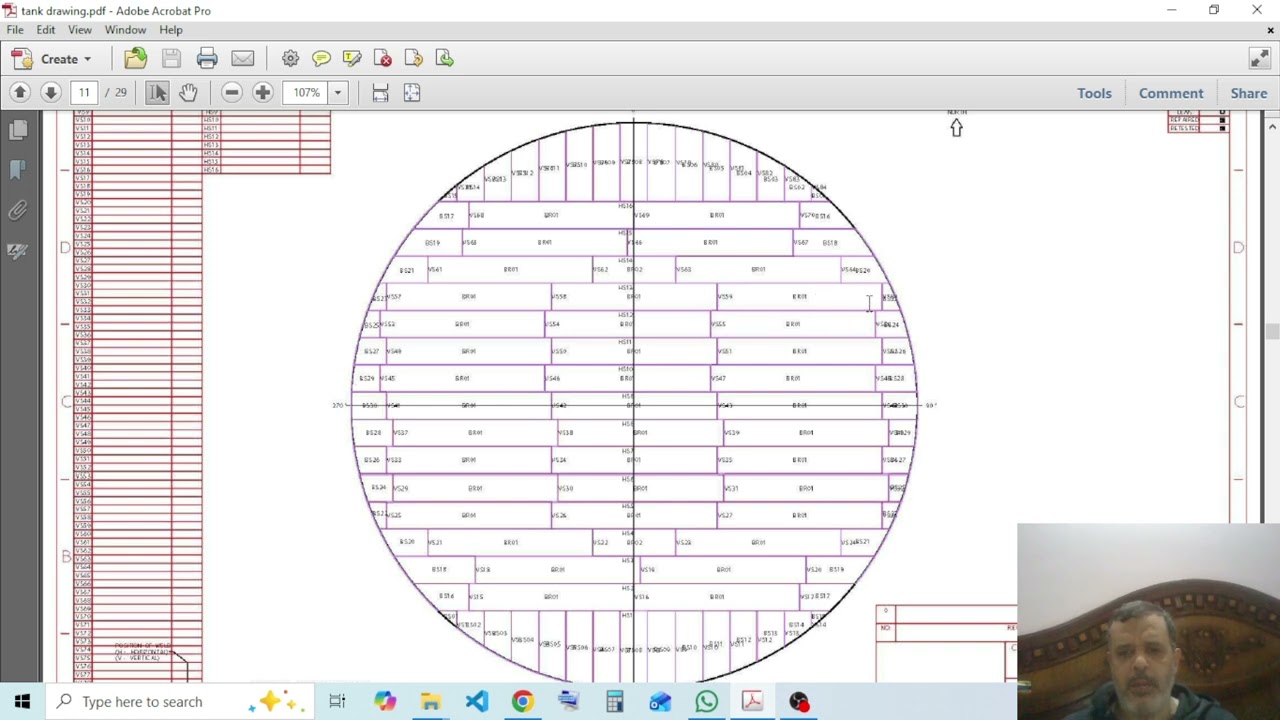Viewport: 1280px width, 720px height.
Task: Open the Edit menu
Action: click(x=46, y=30)
